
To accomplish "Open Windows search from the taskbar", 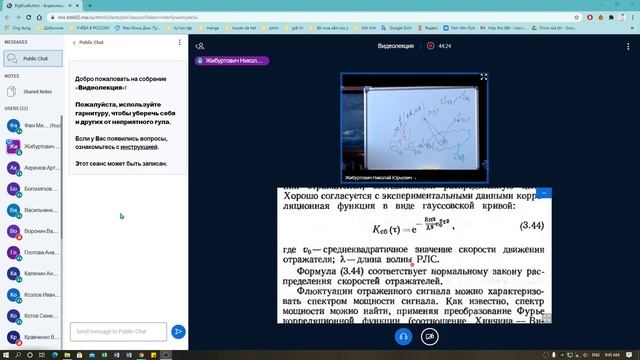I will pyautogui.click(x=18, y=355).
